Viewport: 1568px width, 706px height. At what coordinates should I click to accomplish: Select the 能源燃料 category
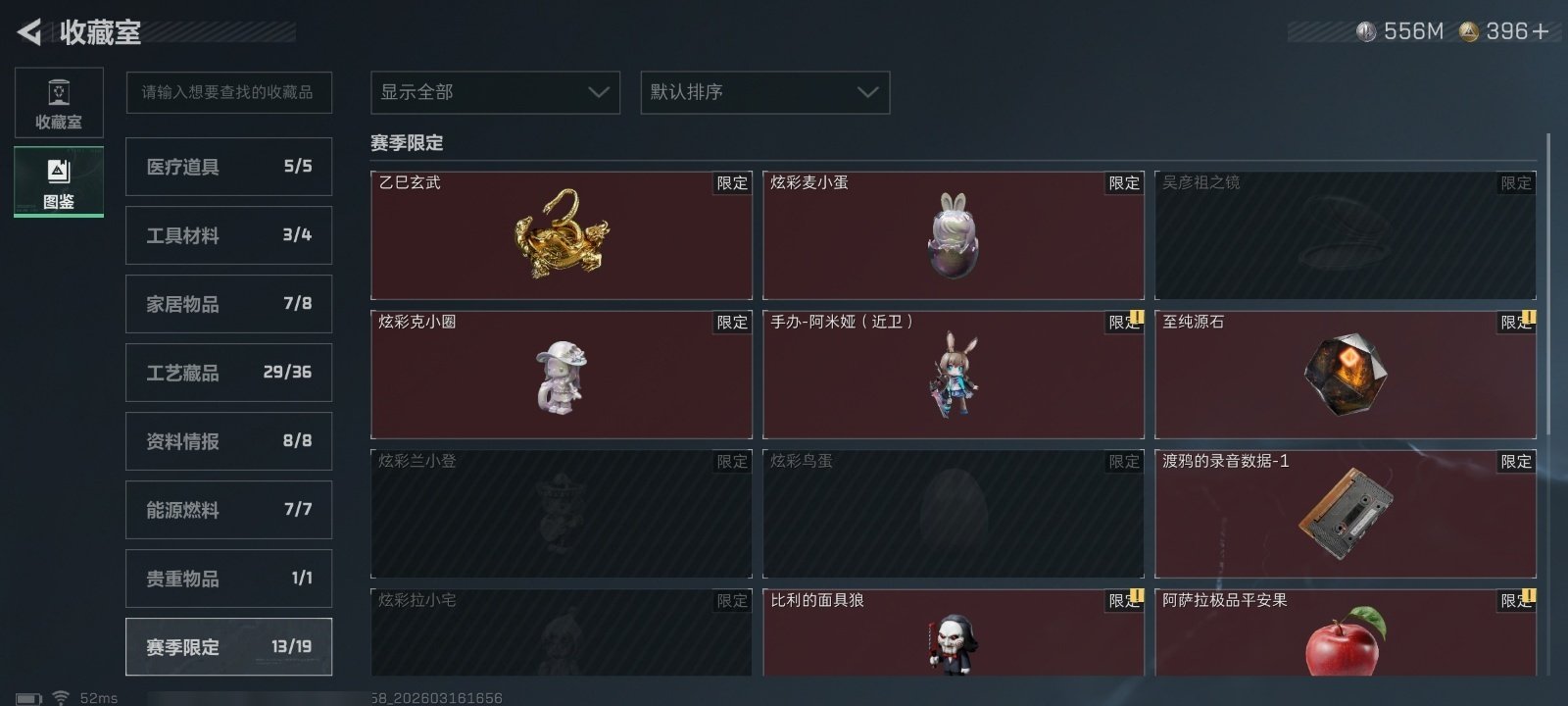tap(228, 510)
